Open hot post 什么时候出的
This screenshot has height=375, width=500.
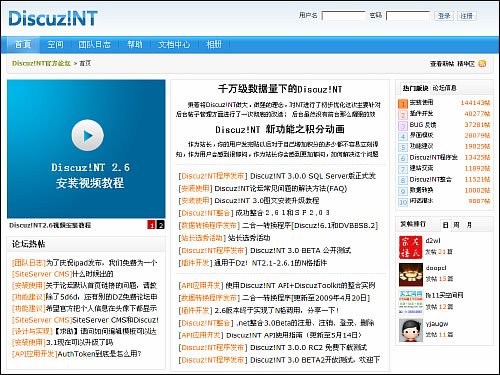[93, 274]
